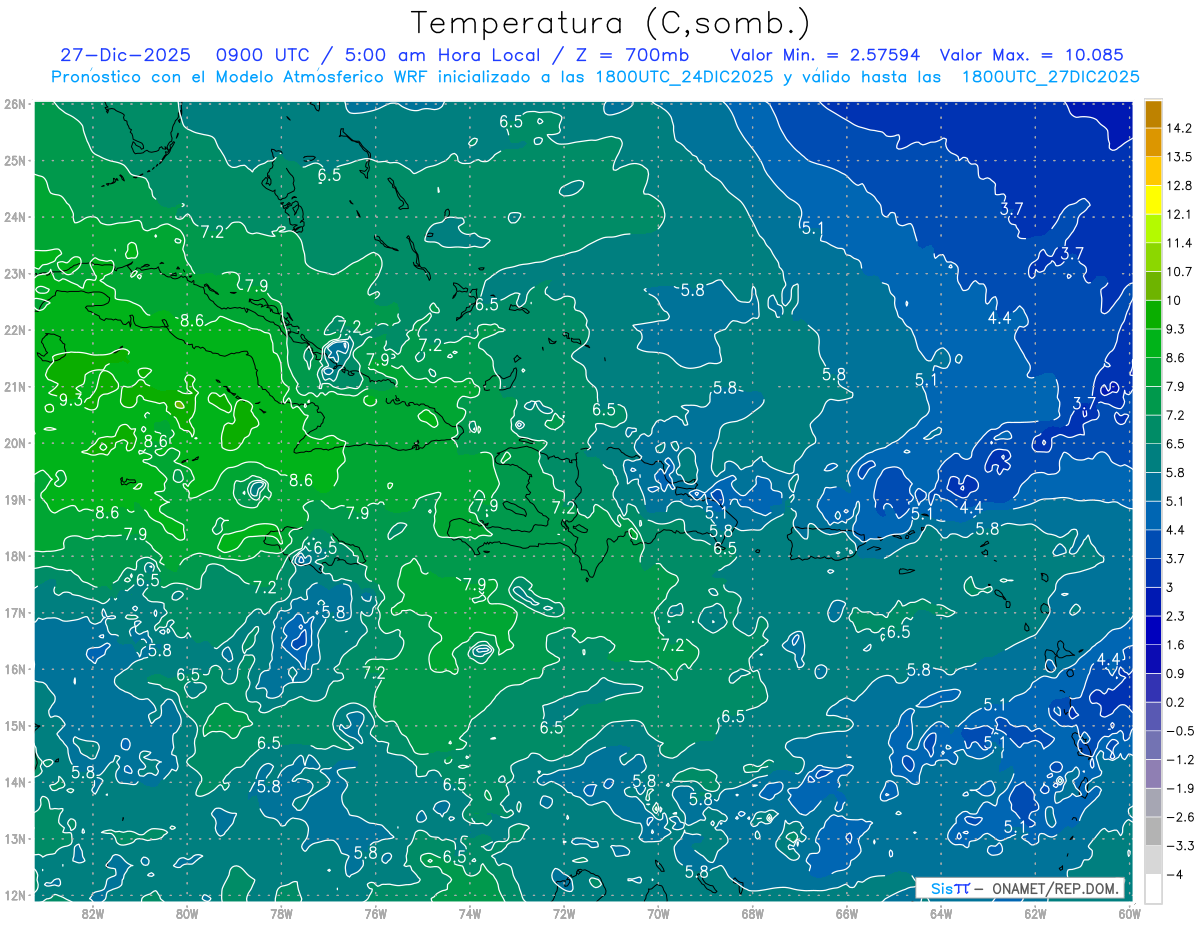The image size is (1200, 927).
Task: Click the '0.9' color scale label
Action: 1175,673
